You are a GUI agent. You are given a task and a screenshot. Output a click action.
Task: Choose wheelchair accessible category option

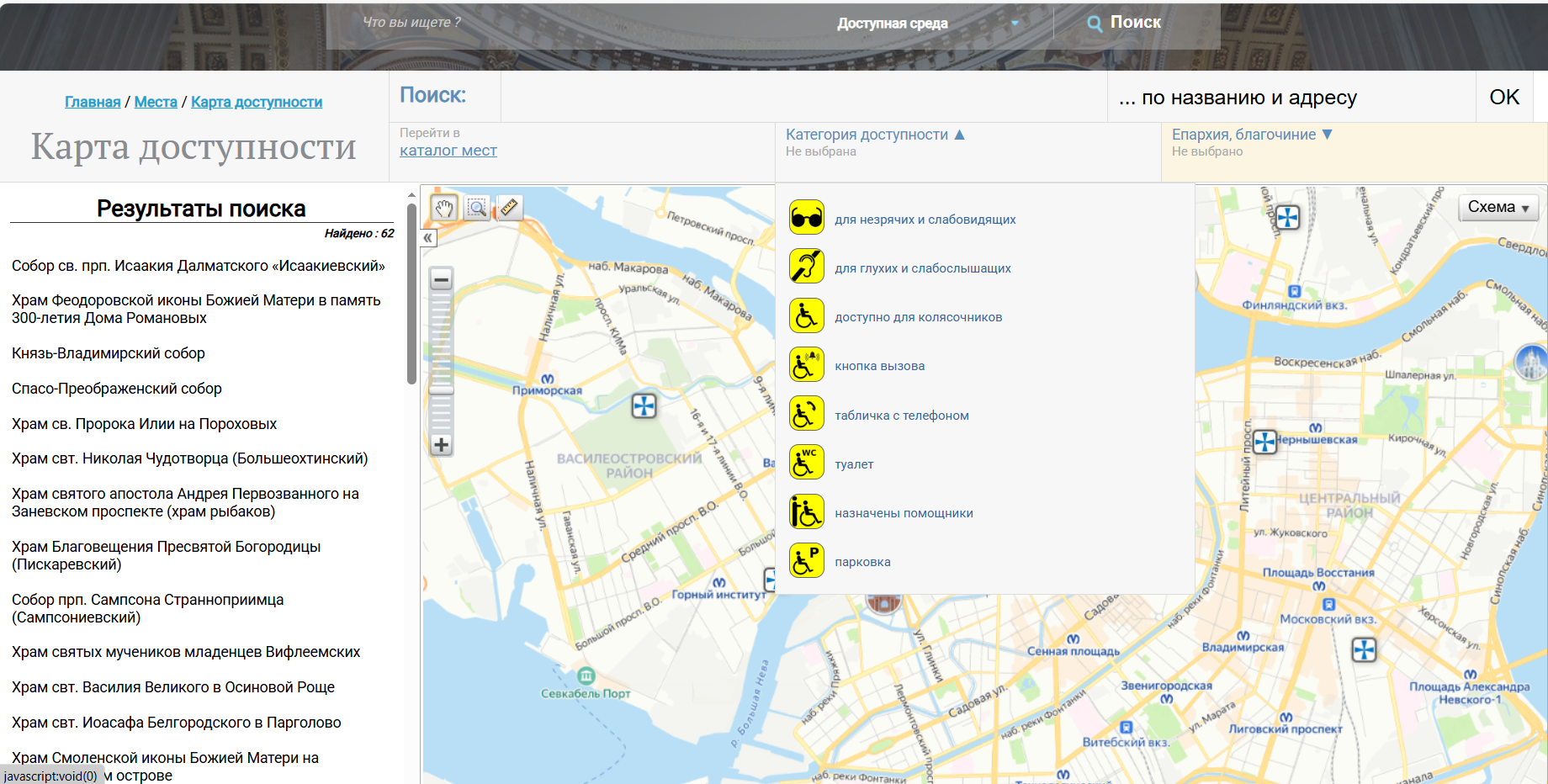click(x=918, y=317)
